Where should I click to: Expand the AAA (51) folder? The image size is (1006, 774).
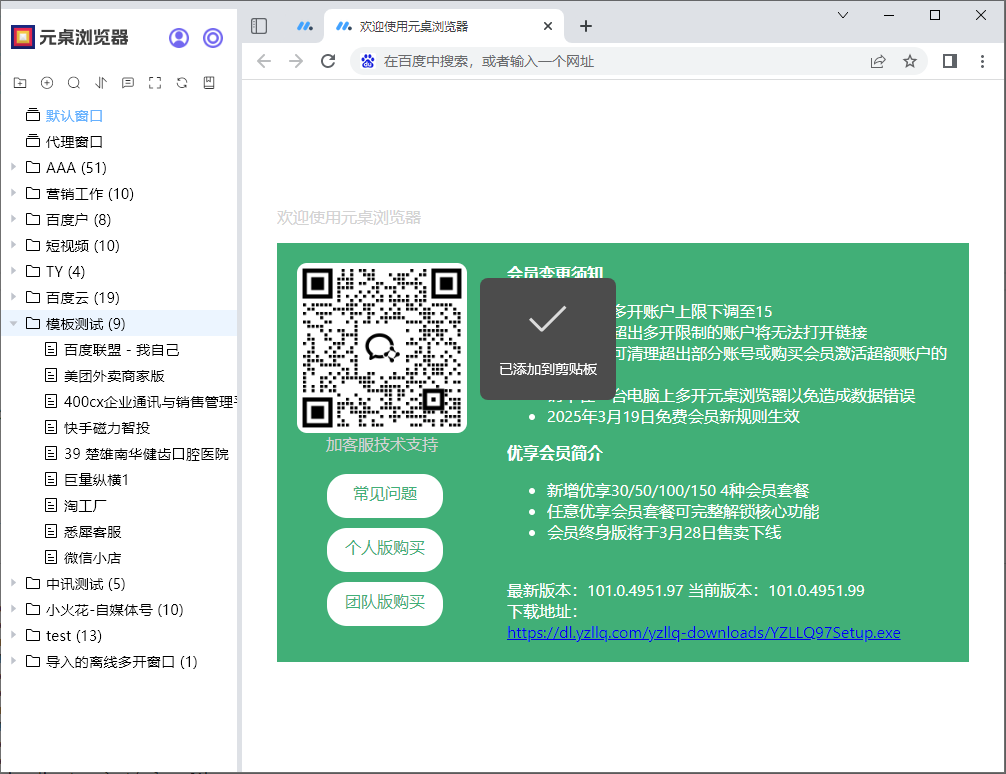pyautogui.click(x=13, y=167)
